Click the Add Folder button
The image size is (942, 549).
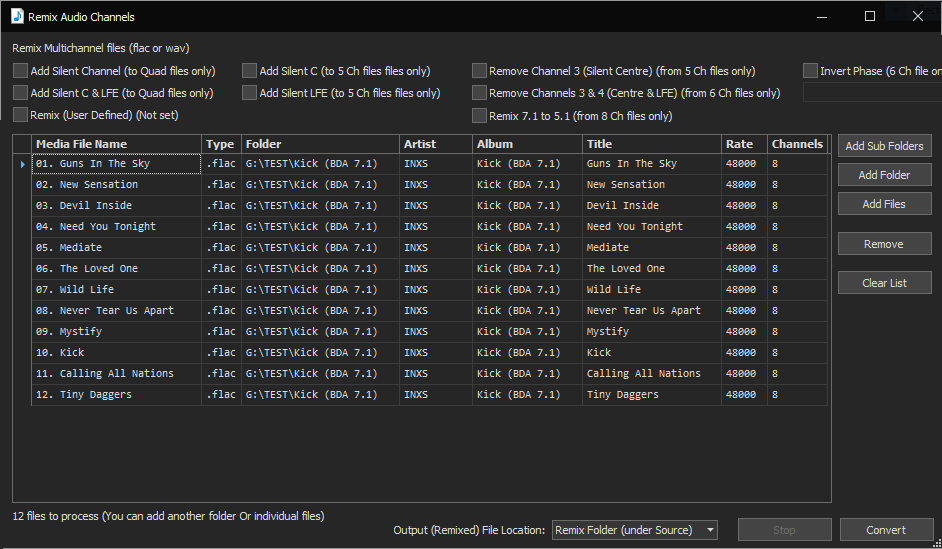click(884, 175)
